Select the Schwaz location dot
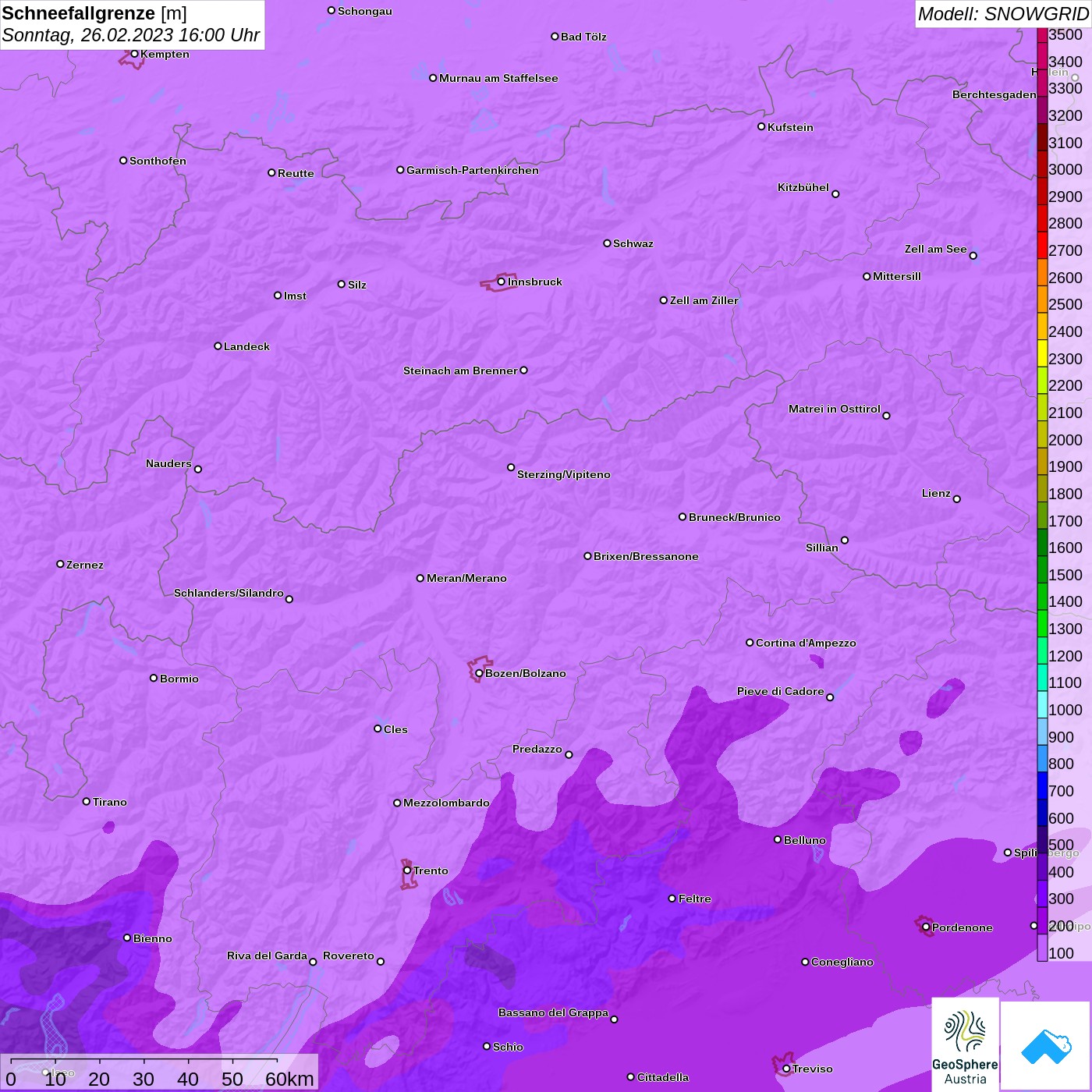The width and height of the screenshot is (1092, 1092). click(x=607, y=243)
